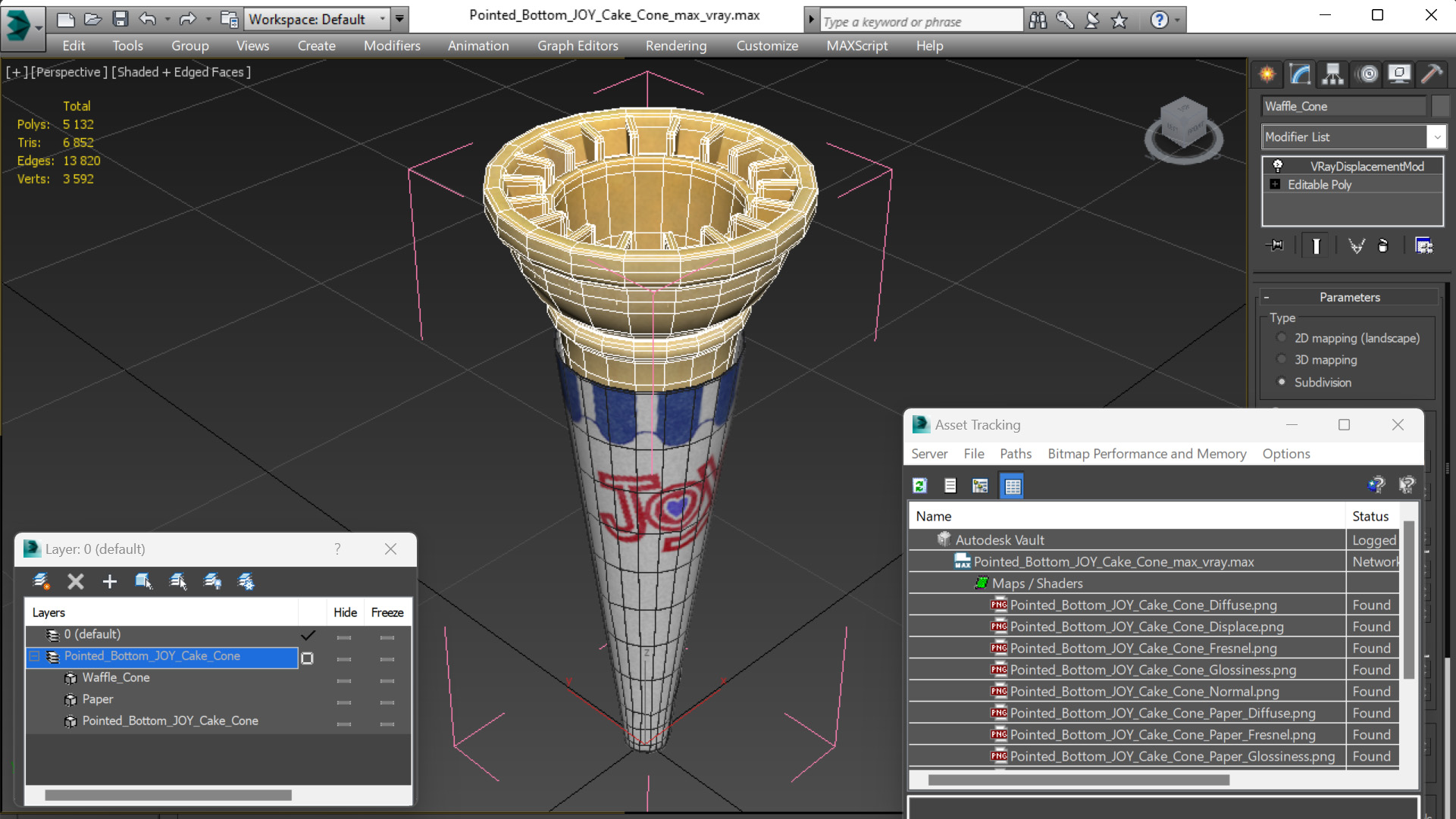Click Create New Layer icon
This screenshot has width=1456, height=819.
pyautogui.click(x=41, y=581)
